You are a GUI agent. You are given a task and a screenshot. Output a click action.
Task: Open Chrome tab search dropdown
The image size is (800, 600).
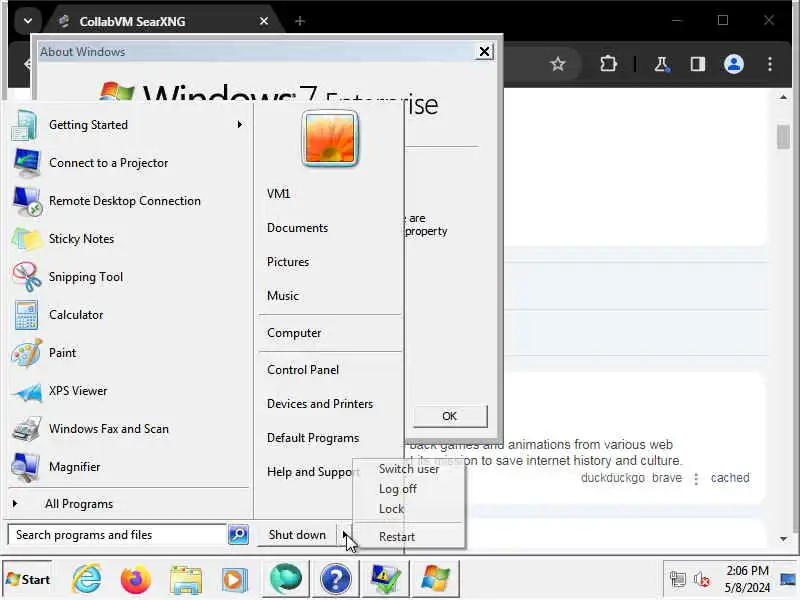coord(28,21)
